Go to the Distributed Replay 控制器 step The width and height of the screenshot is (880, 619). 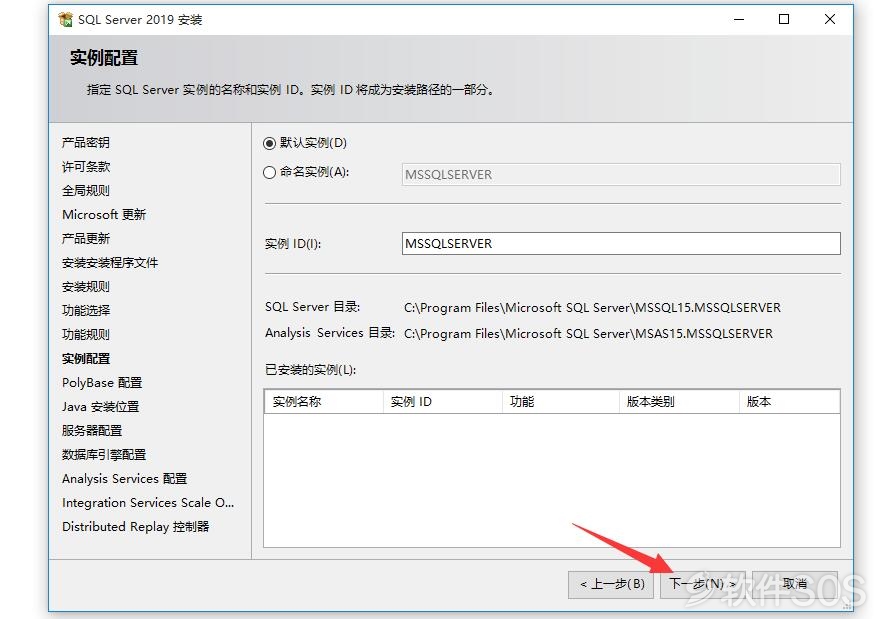click(x=136, y=527)
